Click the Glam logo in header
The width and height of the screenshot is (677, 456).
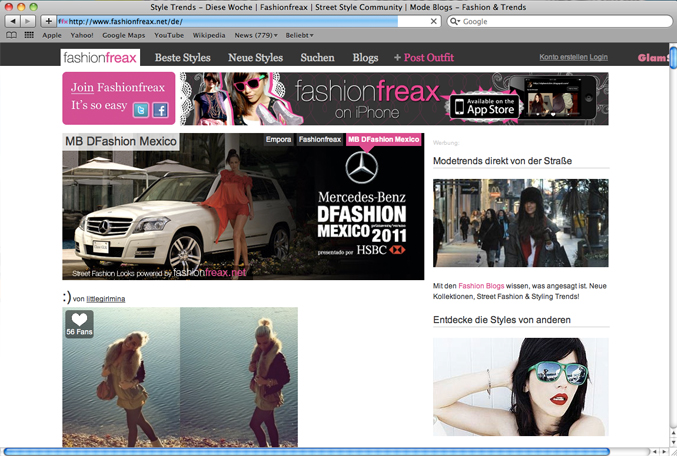click(x=653, y=58)
